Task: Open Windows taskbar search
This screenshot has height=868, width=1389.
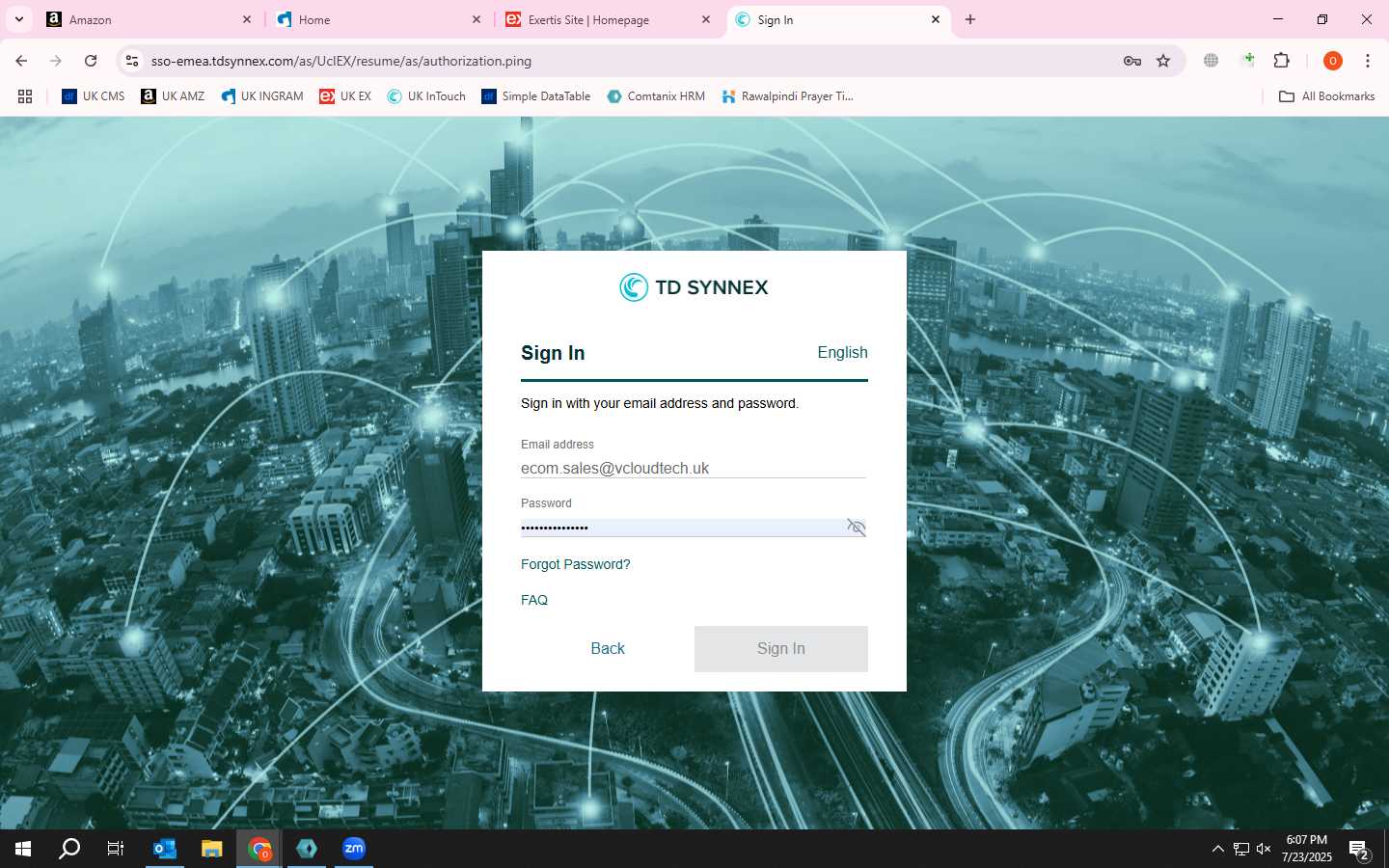Action: coord(69,849)
